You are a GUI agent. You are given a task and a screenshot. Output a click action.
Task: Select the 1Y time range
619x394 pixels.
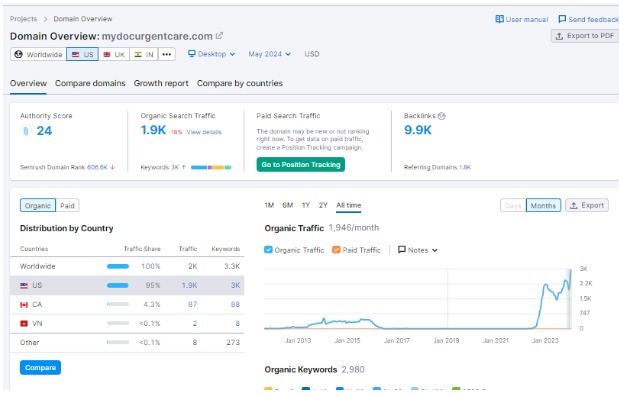(306, 205)
